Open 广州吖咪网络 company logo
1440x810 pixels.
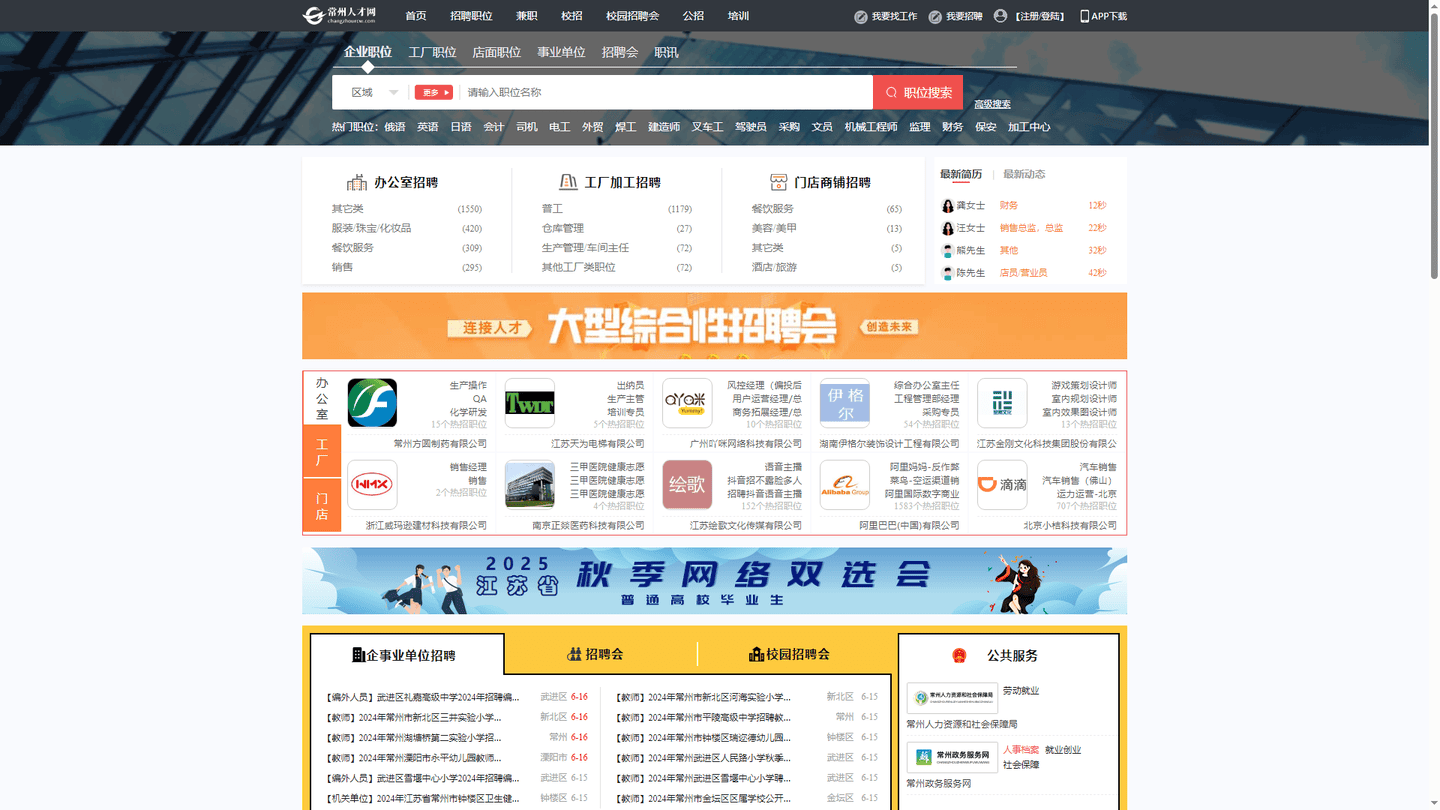pyautogui.click(x=687, y=403)
